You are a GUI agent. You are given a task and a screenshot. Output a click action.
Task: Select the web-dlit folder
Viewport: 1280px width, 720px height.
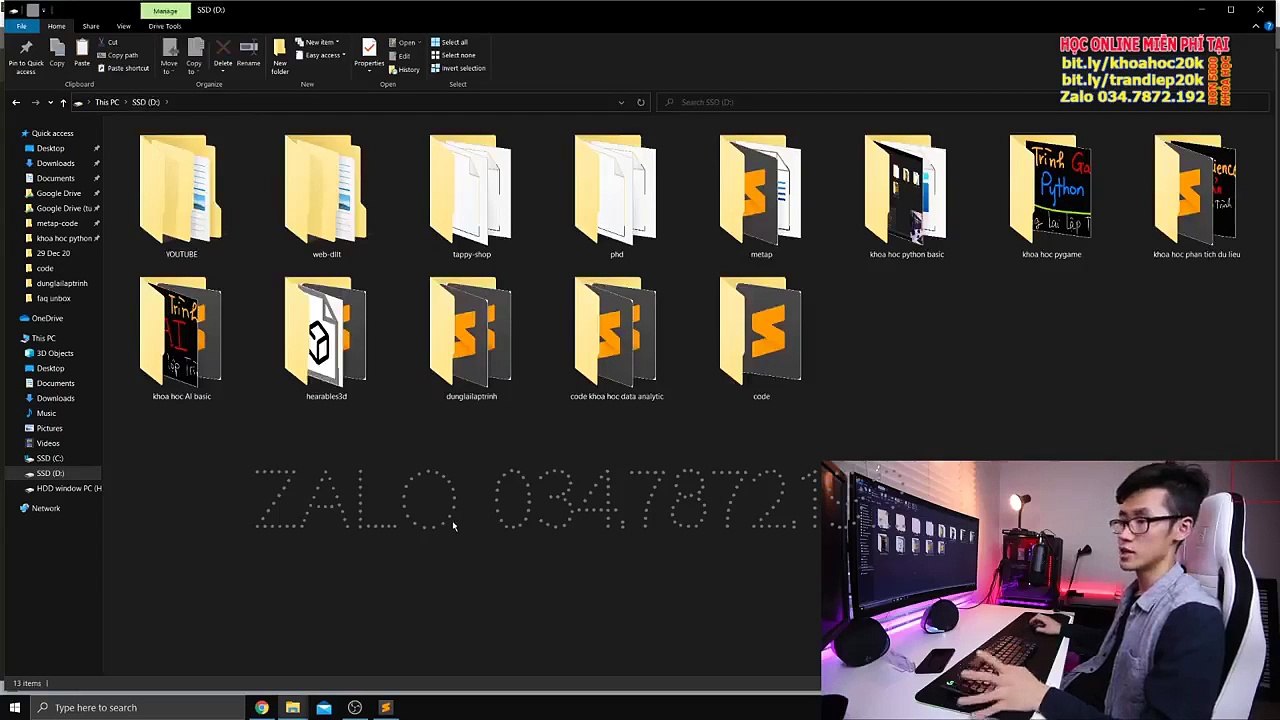click(326, 197)
